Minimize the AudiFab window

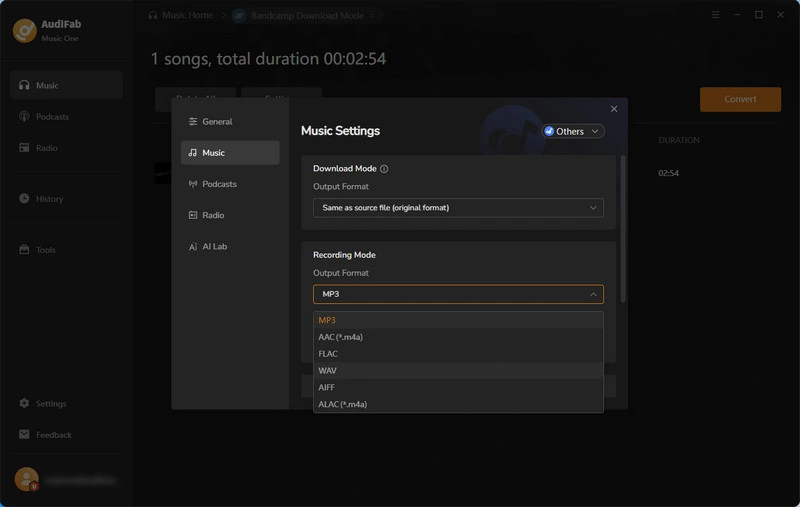[x=737, y=15]
